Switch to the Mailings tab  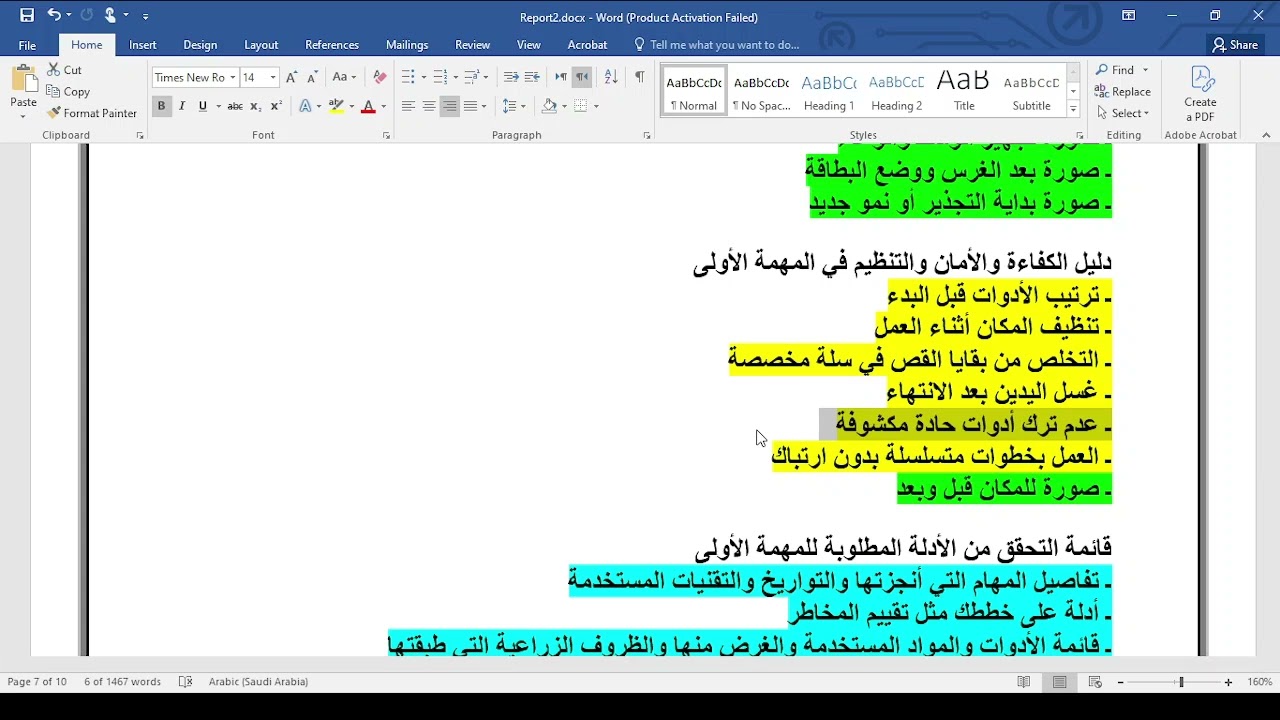(x=407, y=45)
